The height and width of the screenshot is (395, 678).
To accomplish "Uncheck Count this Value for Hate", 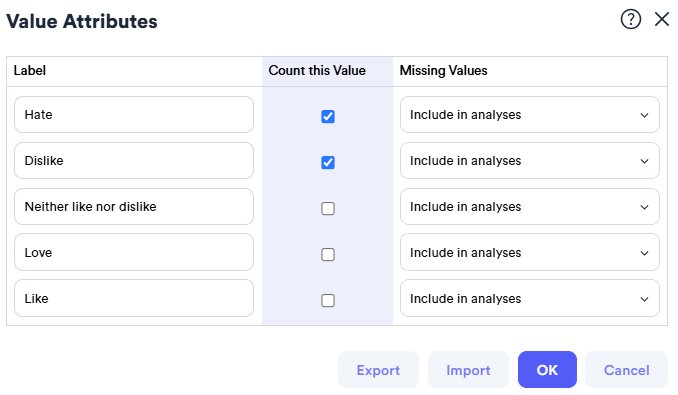I will [328, 116].
